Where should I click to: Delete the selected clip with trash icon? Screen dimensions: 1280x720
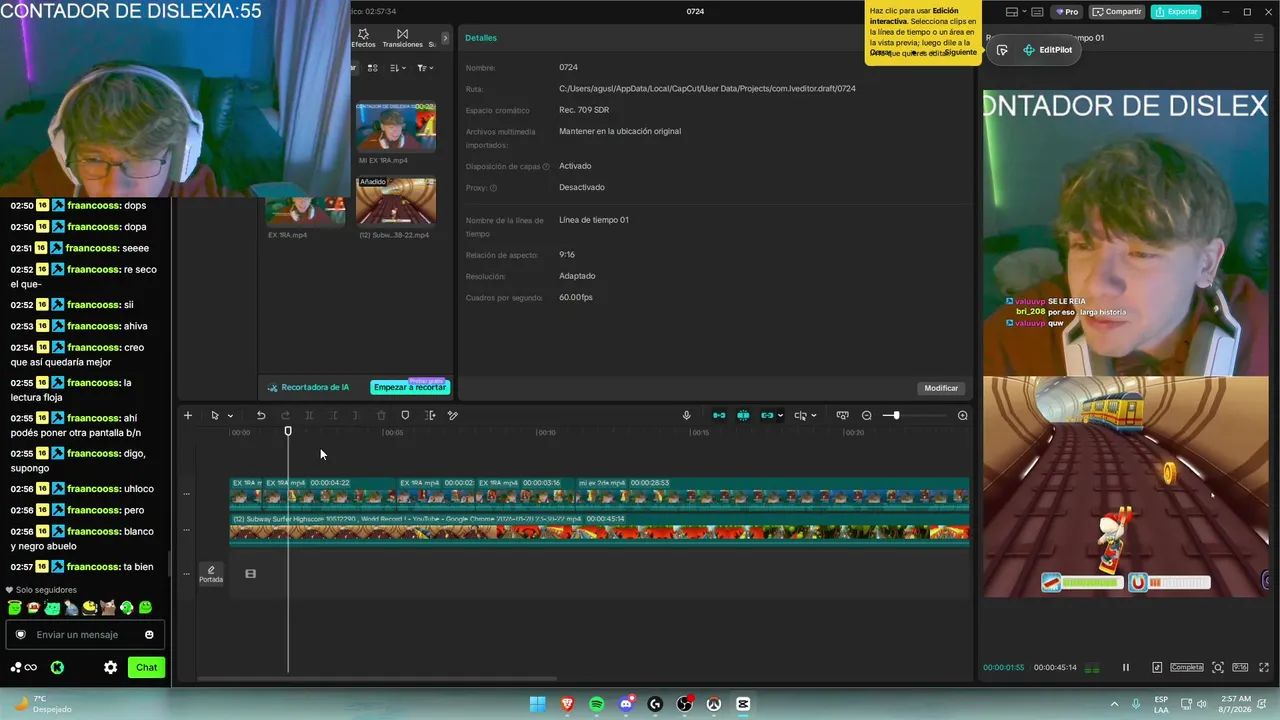click(x=381, y=415)
